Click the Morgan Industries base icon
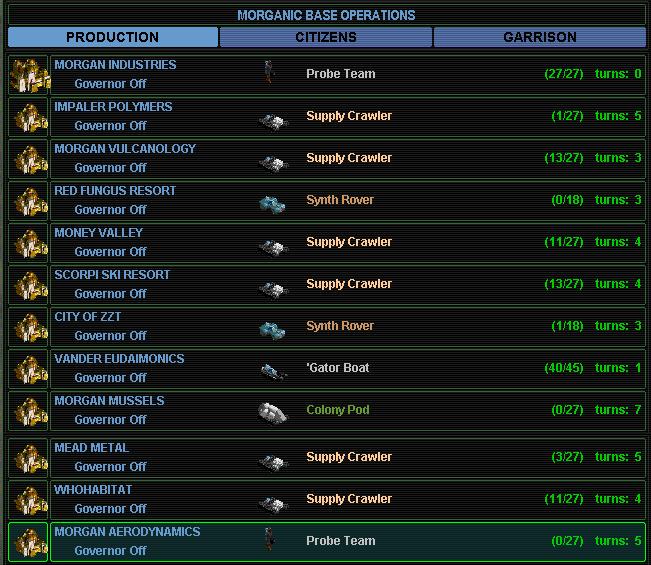Screen dimensions: 651x565 28,75
